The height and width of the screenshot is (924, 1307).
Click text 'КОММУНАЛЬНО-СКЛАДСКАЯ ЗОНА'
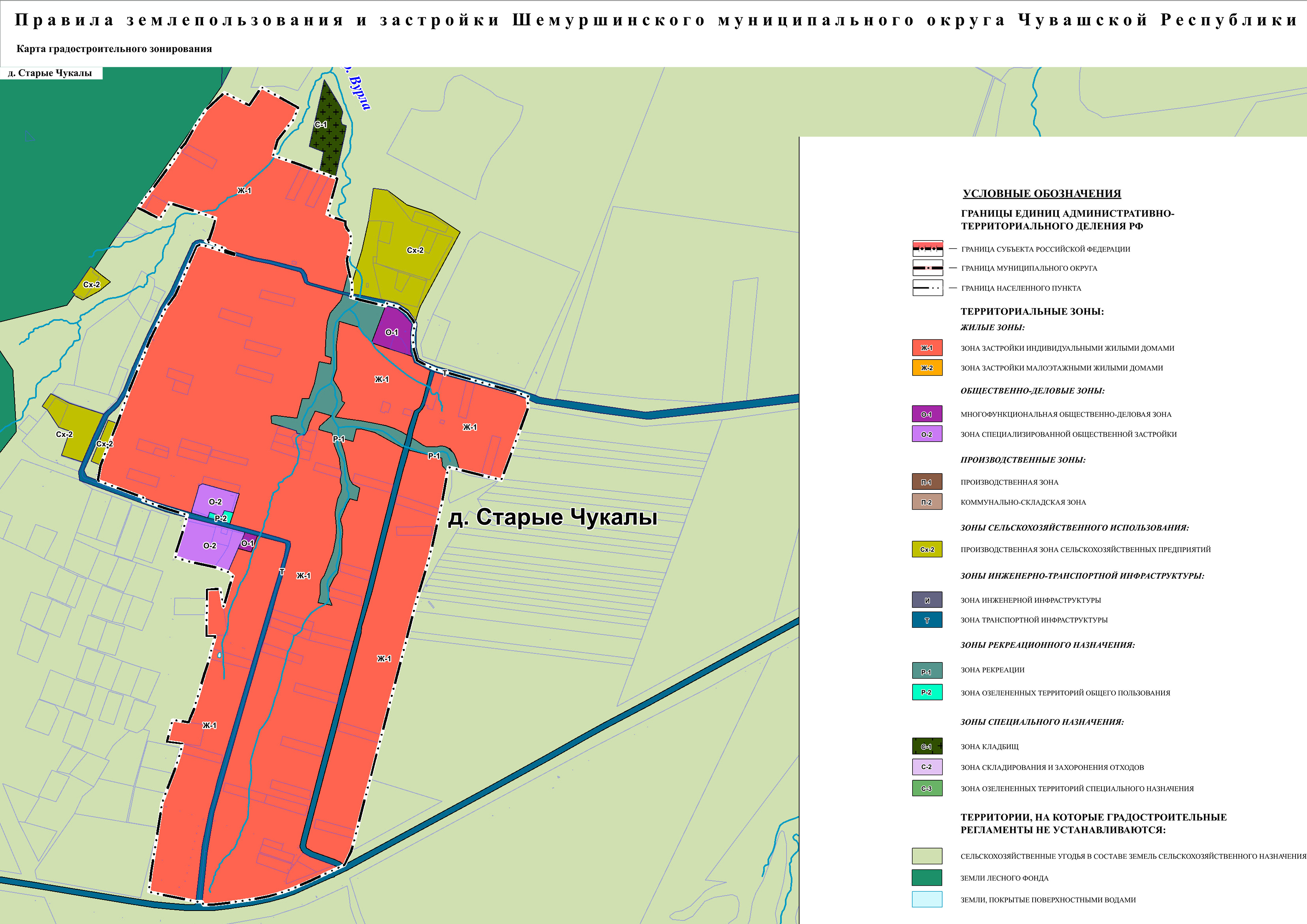coord(1024,502)
